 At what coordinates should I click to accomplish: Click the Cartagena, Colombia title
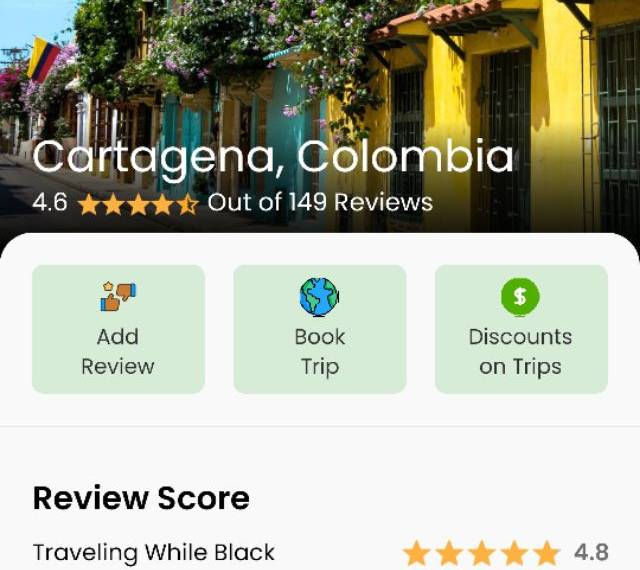pyautogui.click(x=273, y=158)
